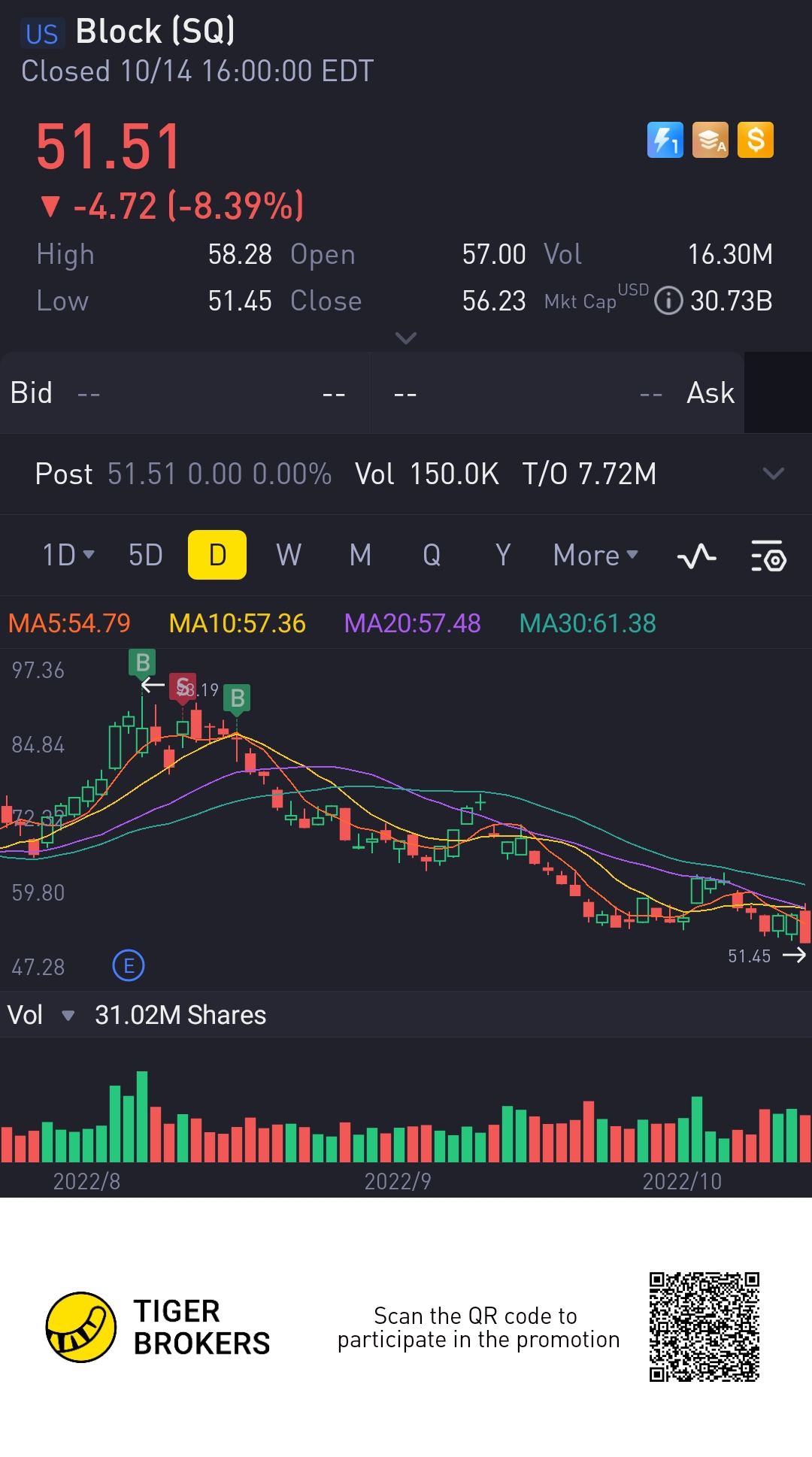812x1457 pixels.
Task: Tap the MA20:57.48 indicator label
Action: tap(412, 623)
